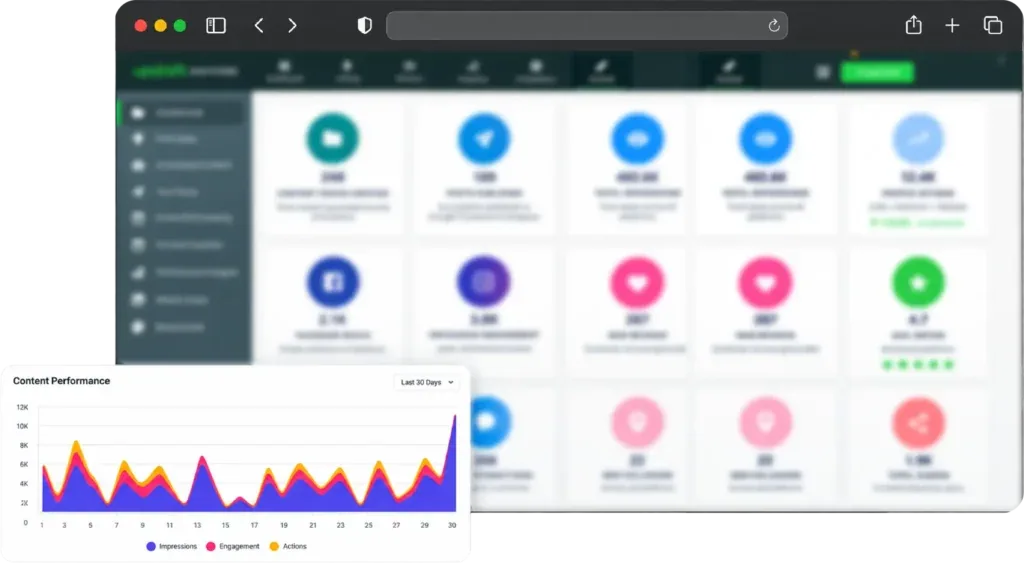The height and width of the screenshot is (564, 1024).
Task: Go forward using the browser forward arrow
Action: click(x=292, y=25)
